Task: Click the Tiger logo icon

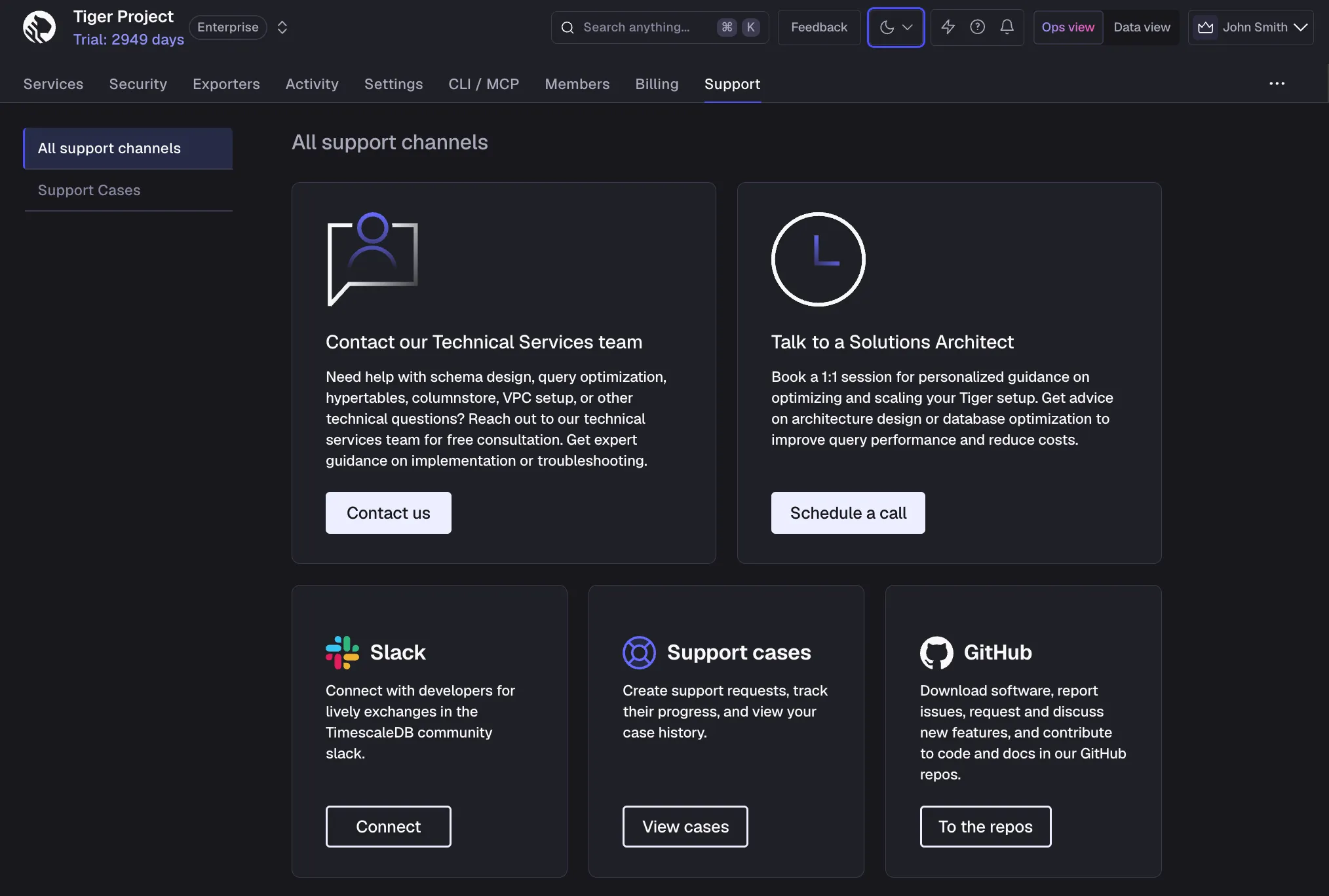Action: [x=39, y=28]
